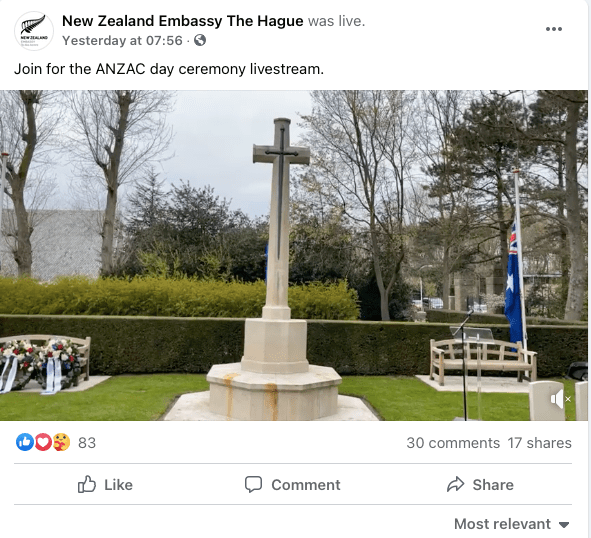The width and height of the screenshot is (591, 538).
Task: Open the New Zealand Embassy The Hague page
Action: coord(182,21)
